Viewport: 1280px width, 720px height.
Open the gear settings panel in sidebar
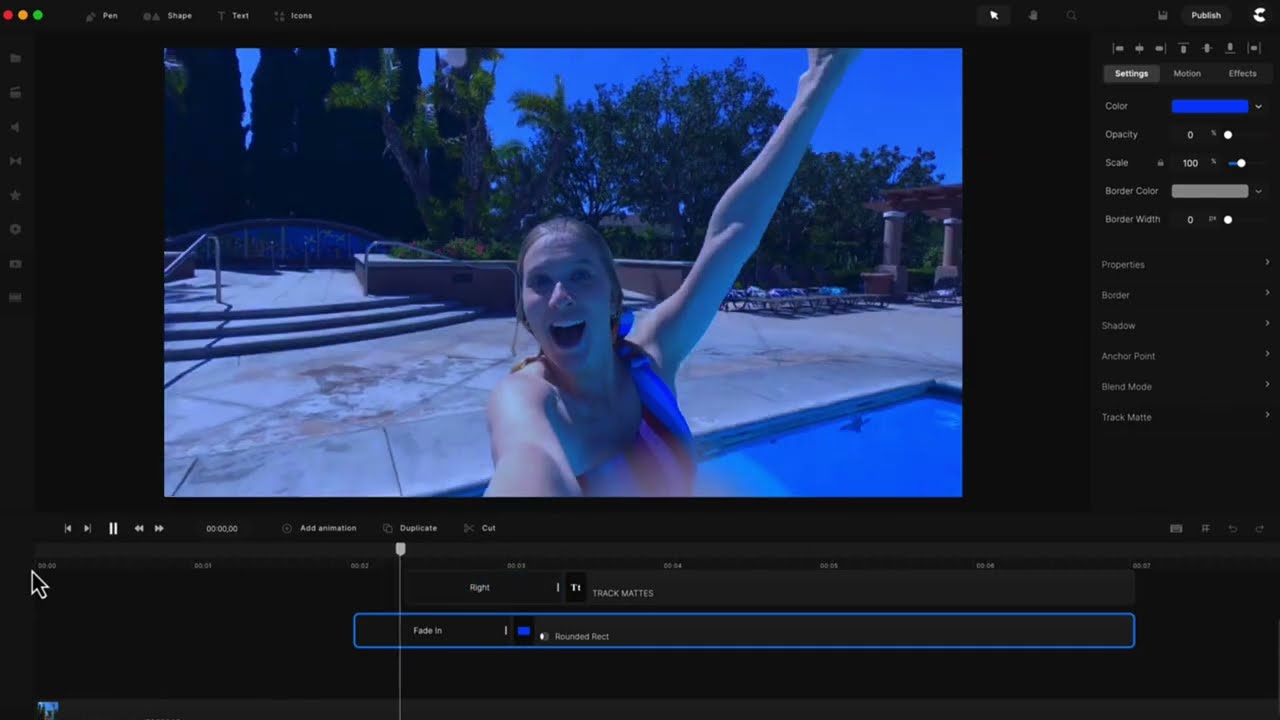point(15,229)
